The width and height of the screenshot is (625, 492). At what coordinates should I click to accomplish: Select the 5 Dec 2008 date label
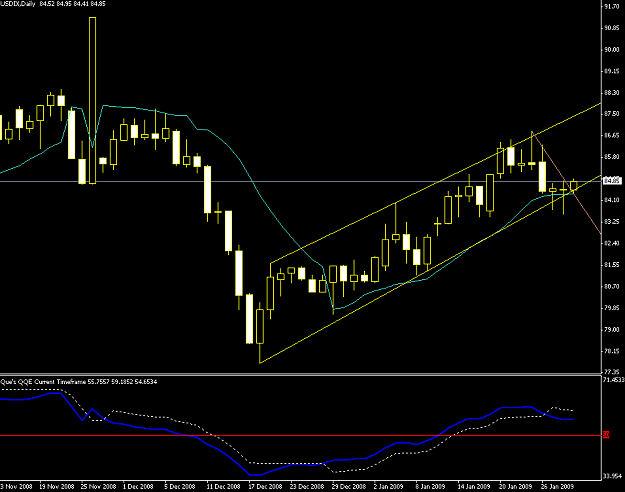(x=180, y=486)
